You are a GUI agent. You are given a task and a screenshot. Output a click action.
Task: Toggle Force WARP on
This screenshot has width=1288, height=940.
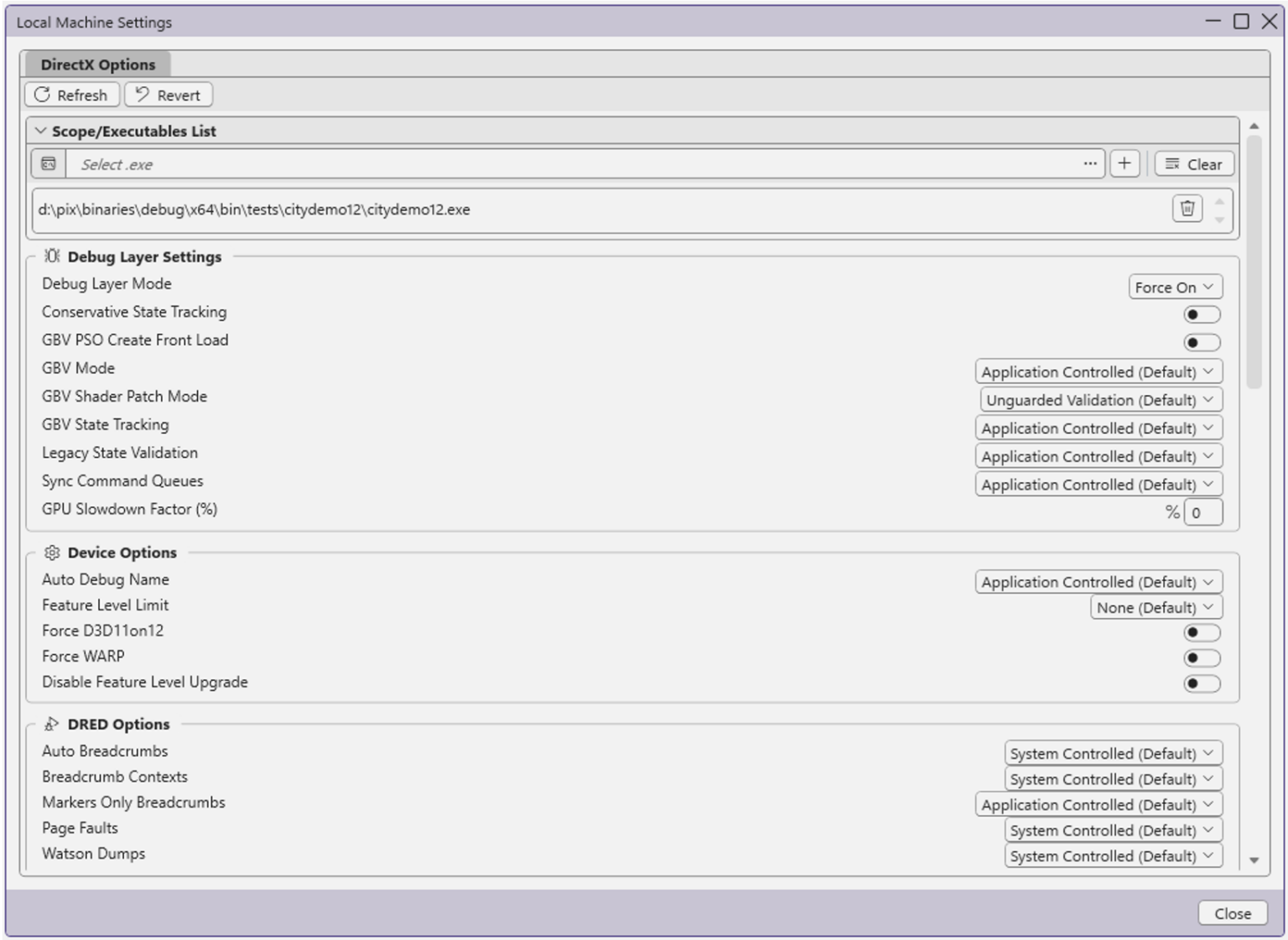pyautogui.click(x=1201, y=657)
